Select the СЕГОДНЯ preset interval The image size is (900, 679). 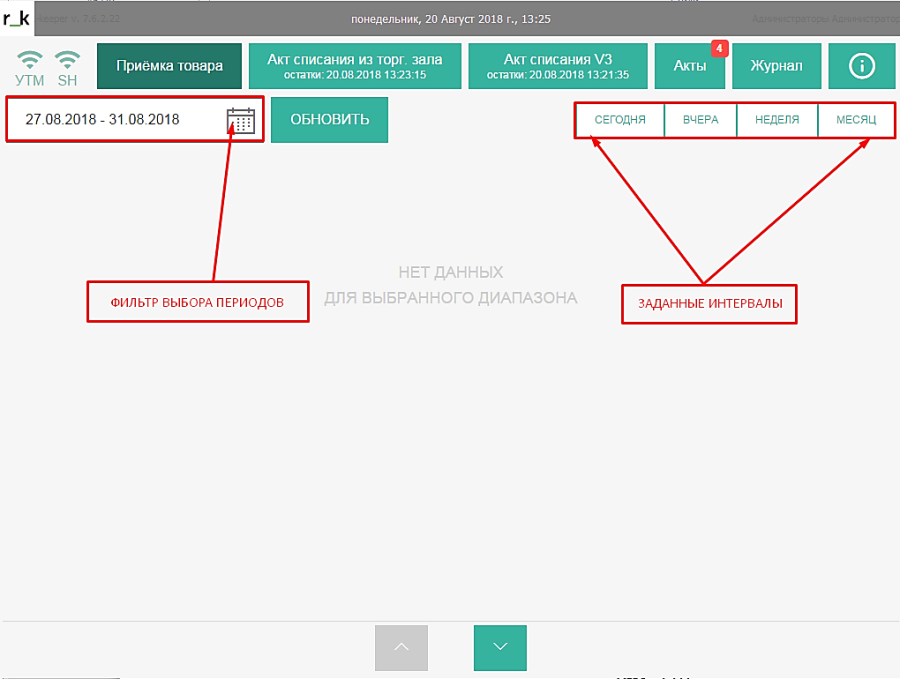click(x=620, y=120)
